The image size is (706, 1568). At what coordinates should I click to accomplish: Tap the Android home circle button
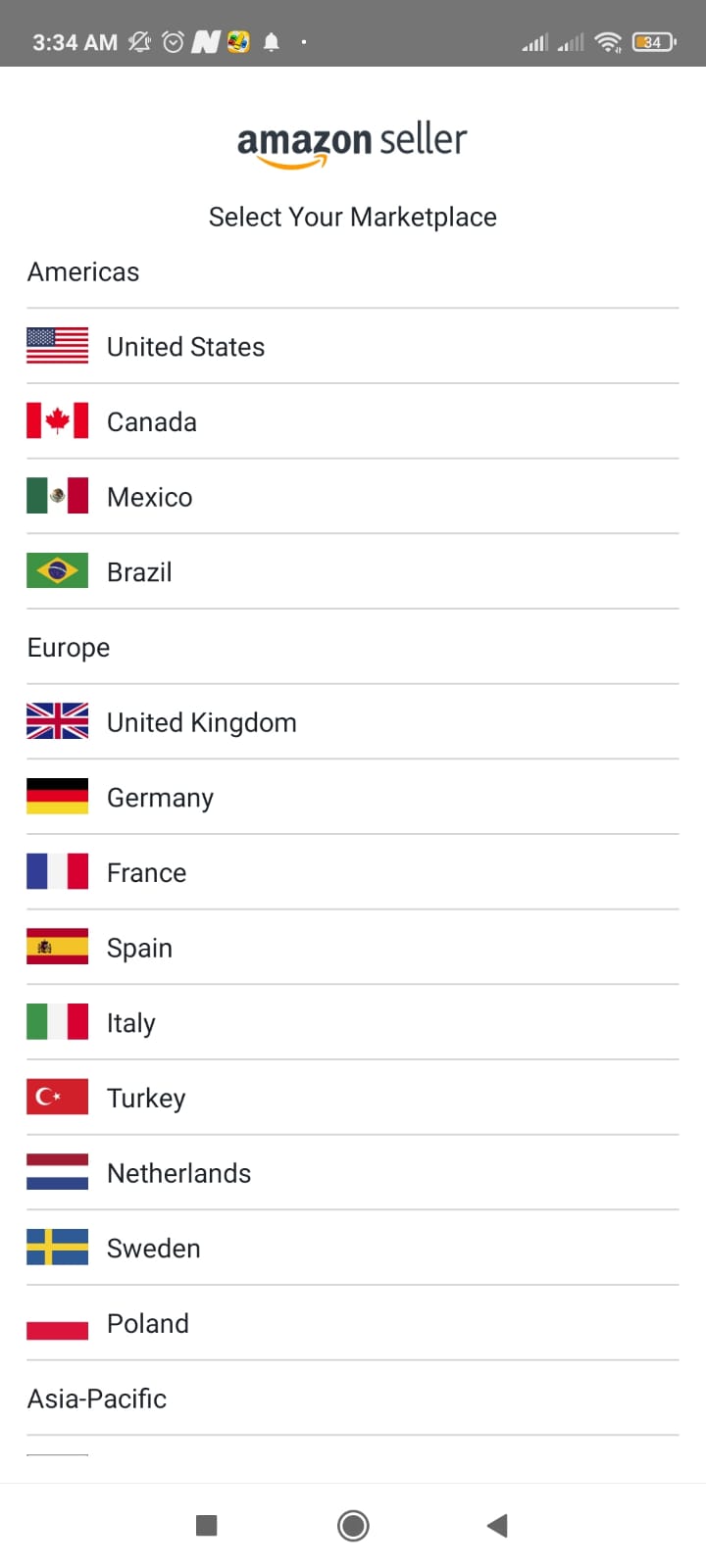[353, 1525]
